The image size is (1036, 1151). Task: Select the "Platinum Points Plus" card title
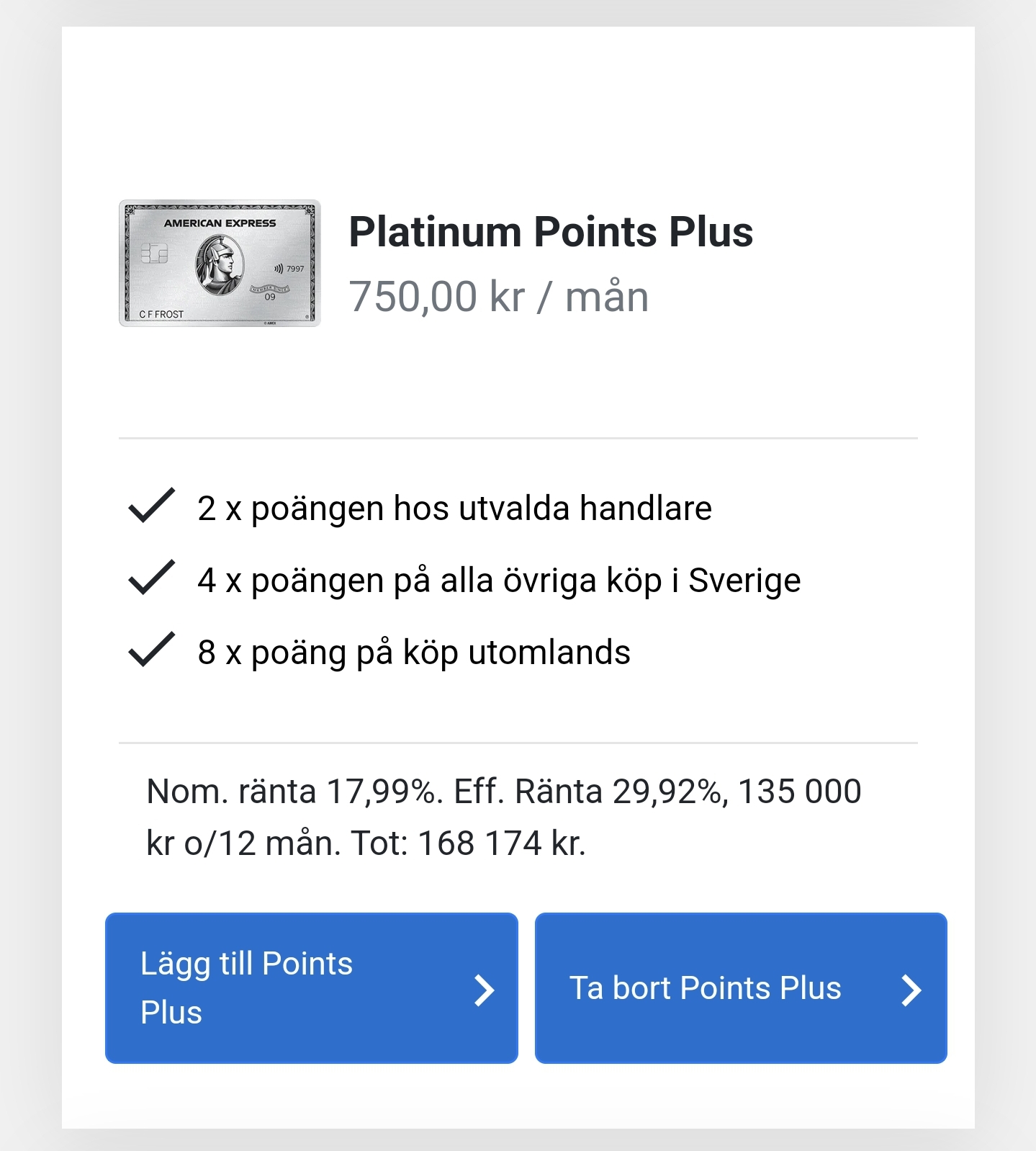pyautogui.click(x=551, y=230)
